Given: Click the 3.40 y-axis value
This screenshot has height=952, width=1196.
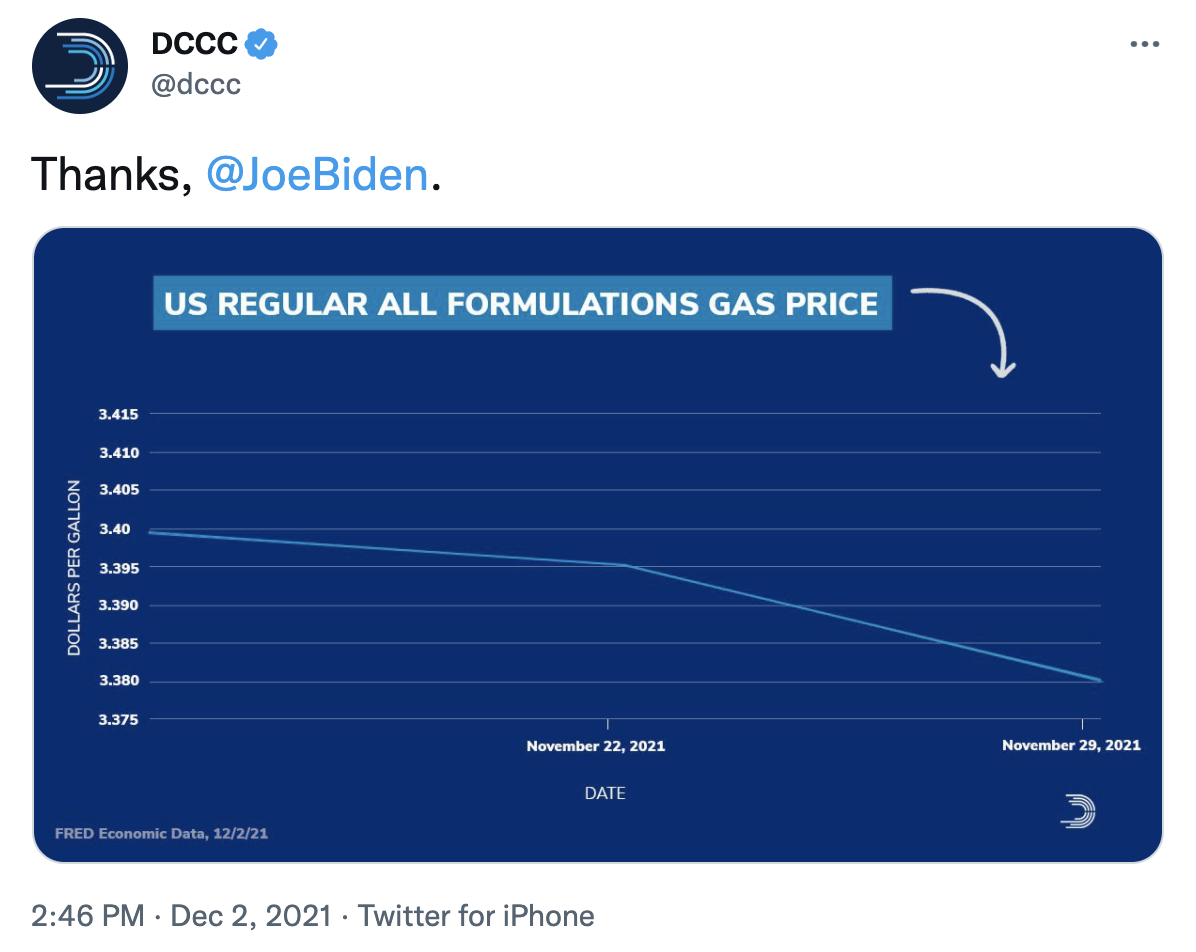Looking at the screenshot, I should click(115, 529).
